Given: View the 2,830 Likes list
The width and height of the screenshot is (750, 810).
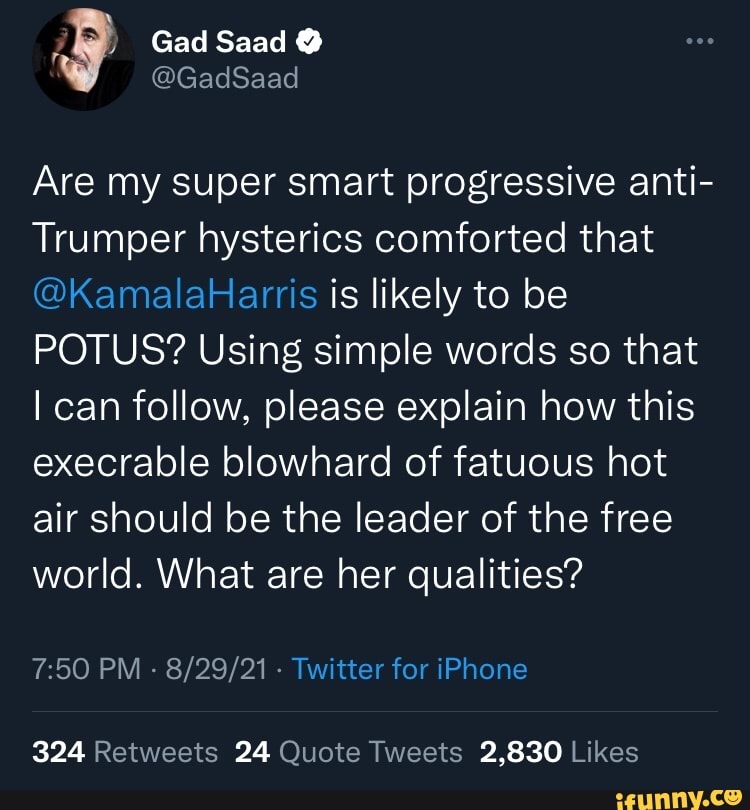Looking at the screenshot, I should [558, 751].
